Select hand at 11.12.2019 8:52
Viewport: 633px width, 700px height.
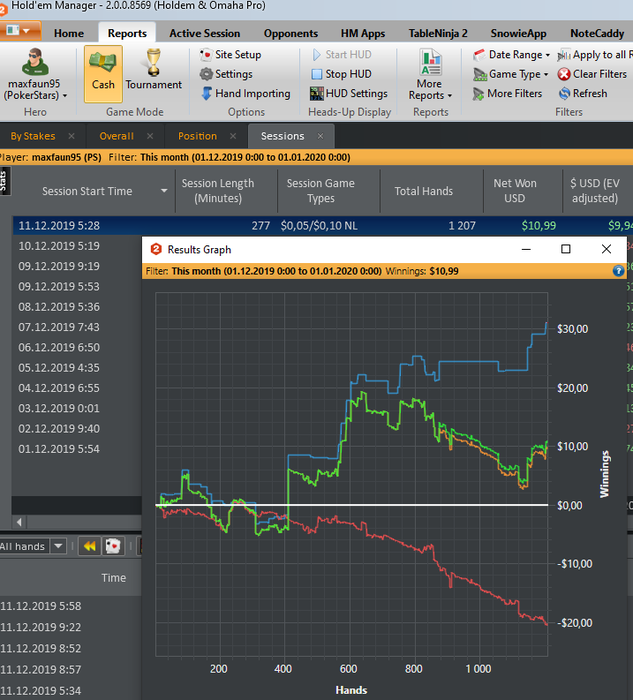41,648
